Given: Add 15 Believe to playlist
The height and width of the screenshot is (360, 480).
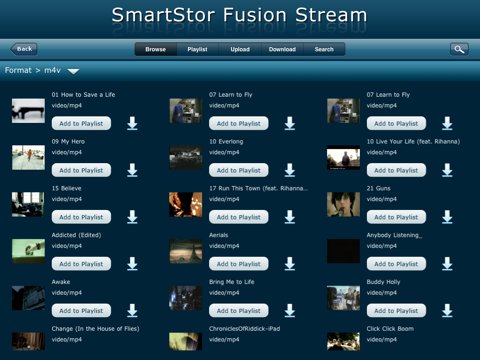Looking at the screenshot, I should tap(81, 217).
